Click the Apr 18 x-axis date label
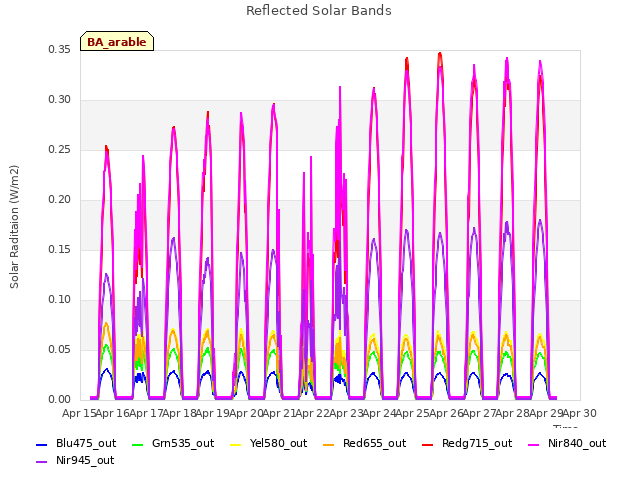The height and width of the screenshot is (480, 640). 180,413
